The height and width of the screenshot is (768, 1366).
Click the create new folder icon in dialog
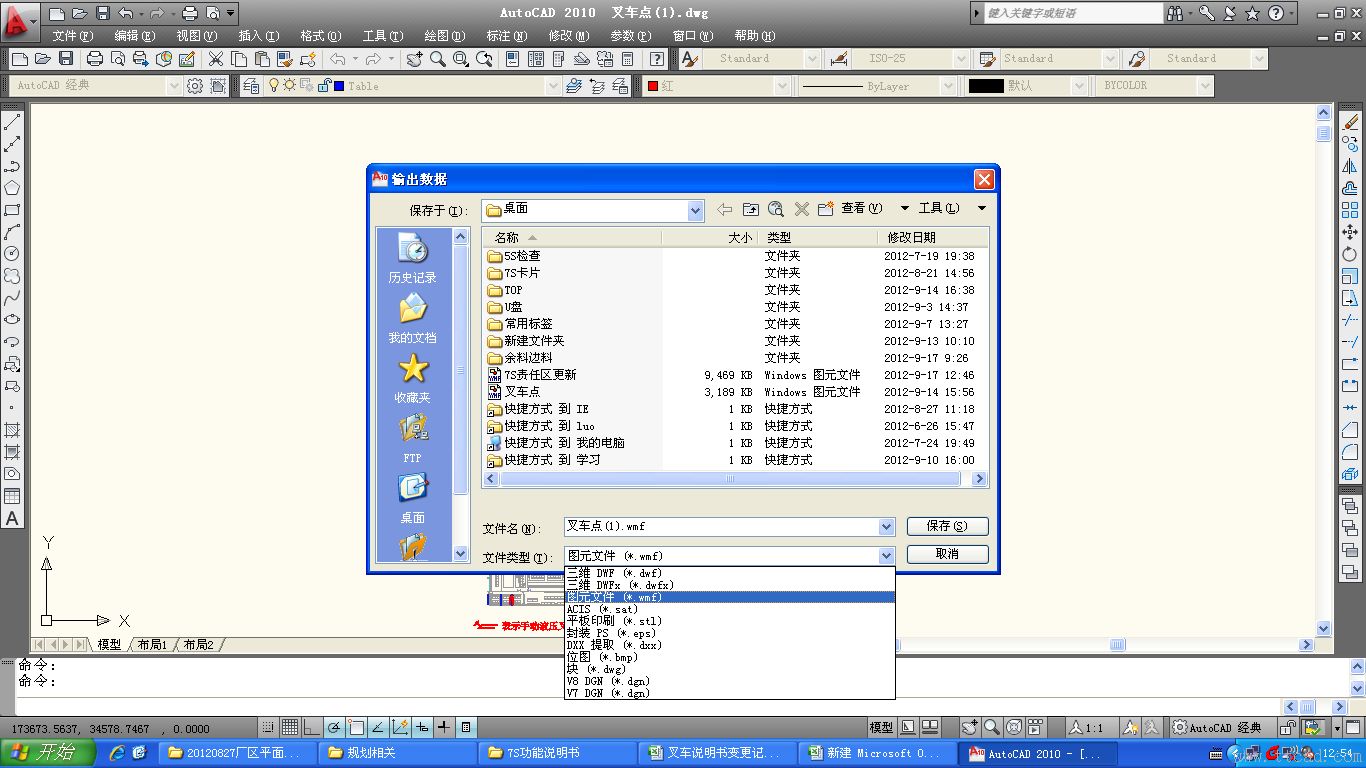[826, 209]
